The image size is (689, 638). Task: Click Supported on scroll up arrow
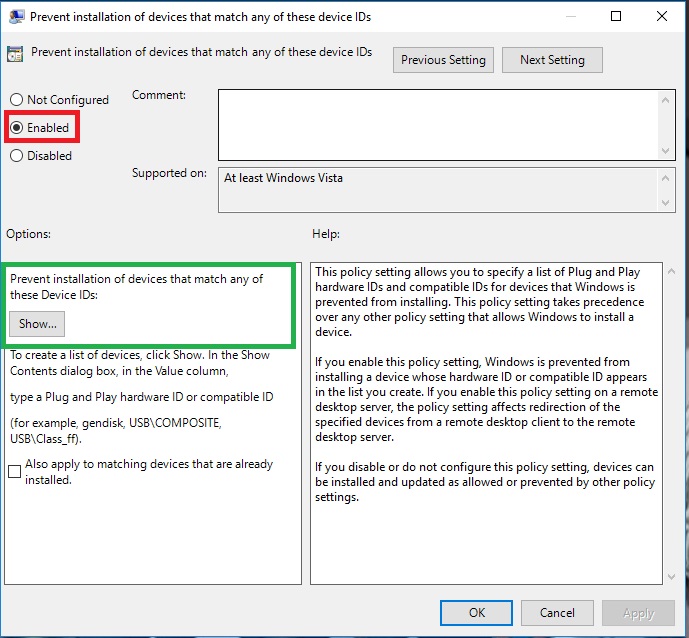665,178
